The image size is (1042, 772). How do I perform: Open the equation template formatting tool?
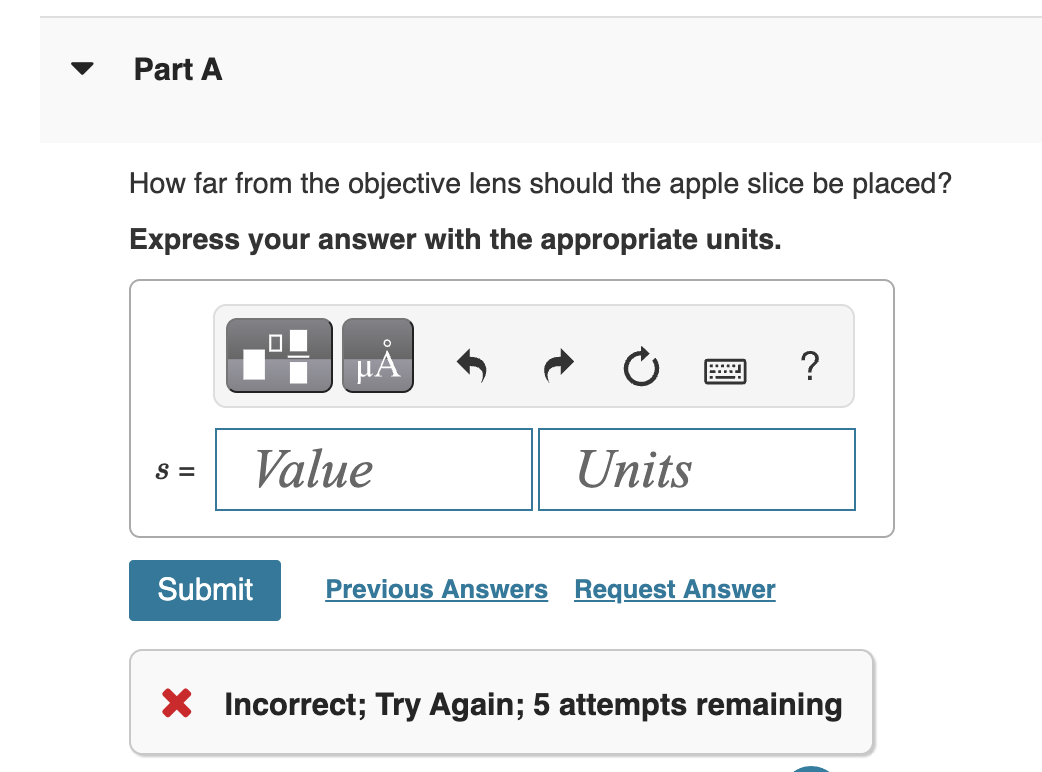(x=278, y=354)
